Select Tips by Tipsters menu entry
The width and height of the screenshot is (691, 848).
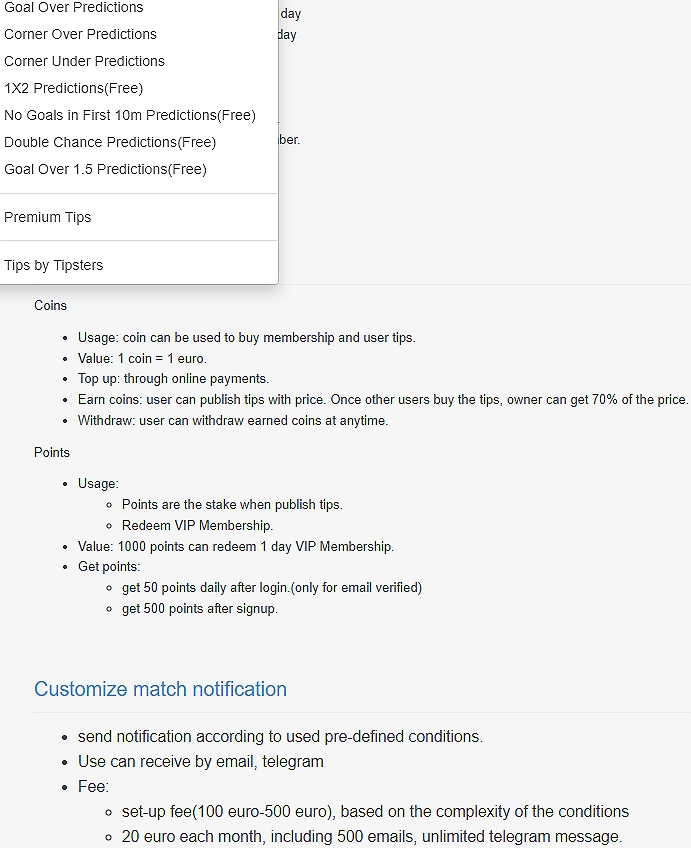pyautogui.click(x=54, y=265)
